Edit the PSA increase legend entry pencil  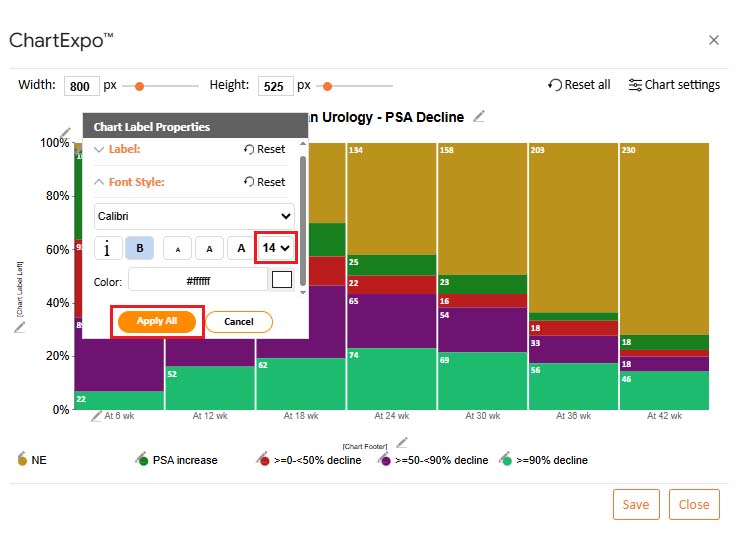tap(143, 458)
